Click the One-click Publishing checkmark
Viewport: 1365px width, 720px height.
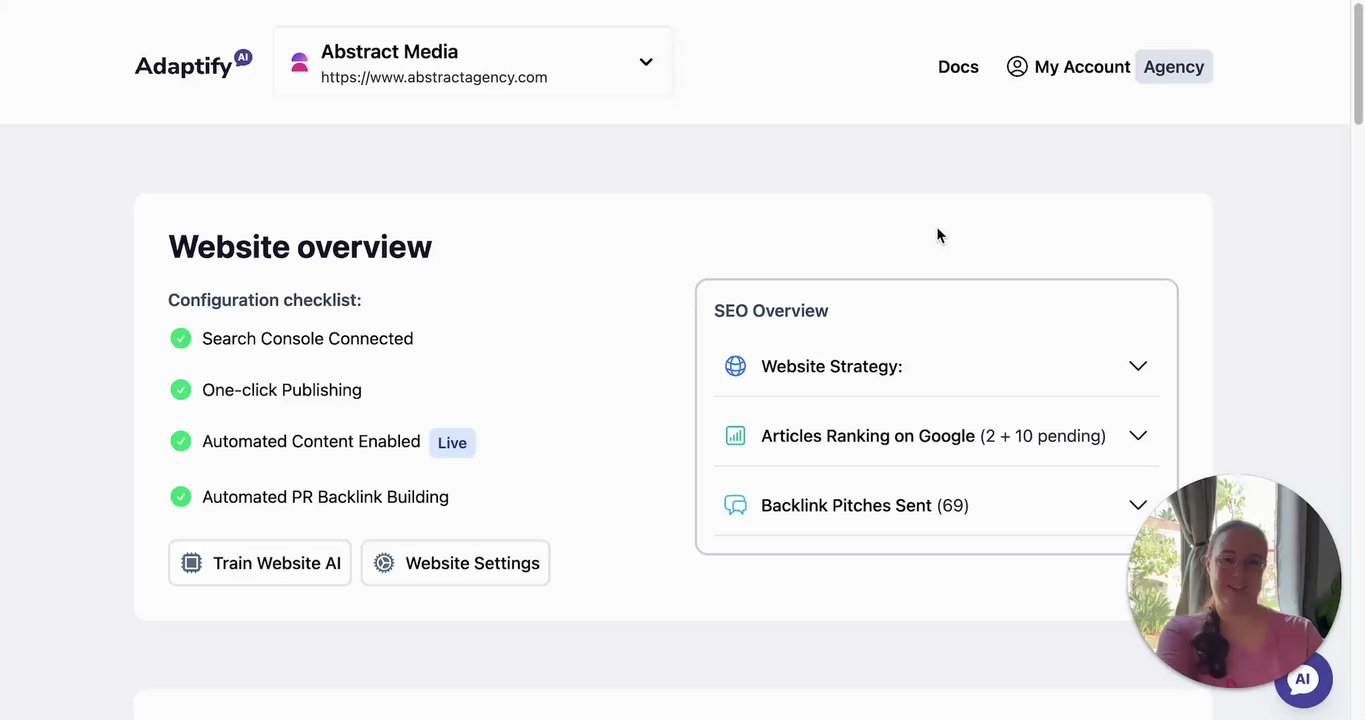point(181,390)
